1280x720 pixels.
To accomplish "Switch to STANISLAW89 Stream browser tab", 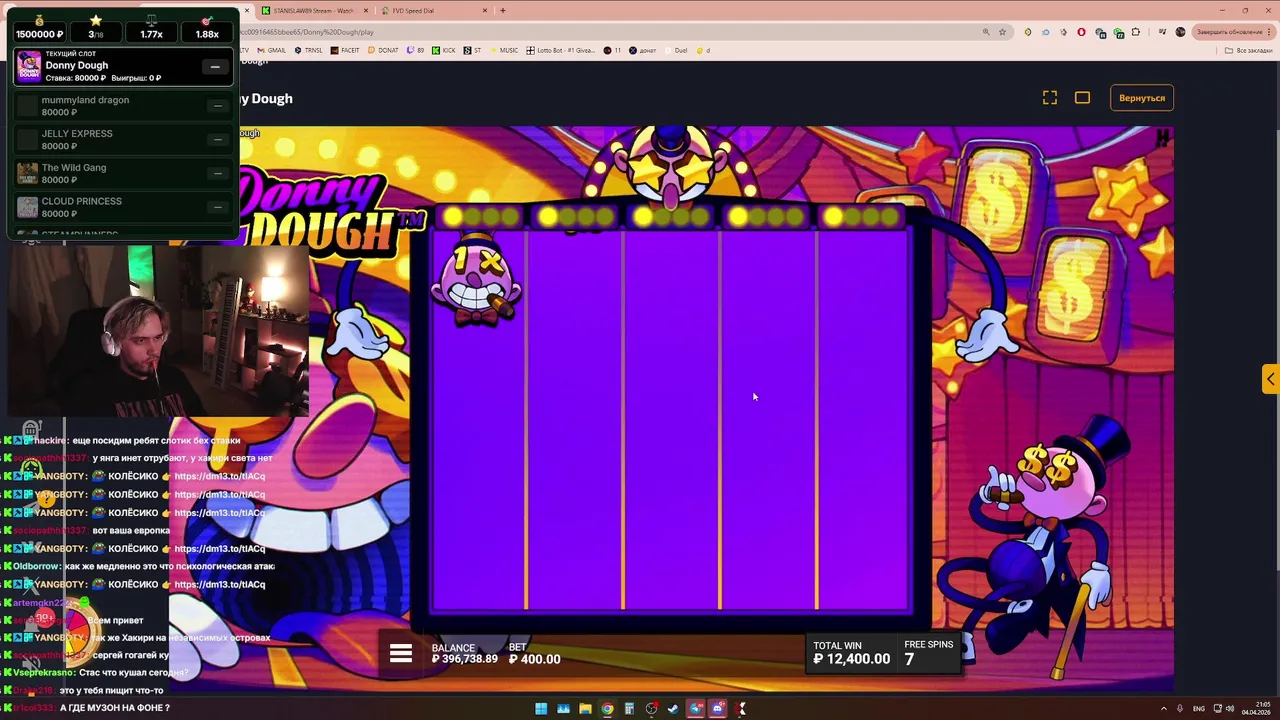I will click(313, 10).
